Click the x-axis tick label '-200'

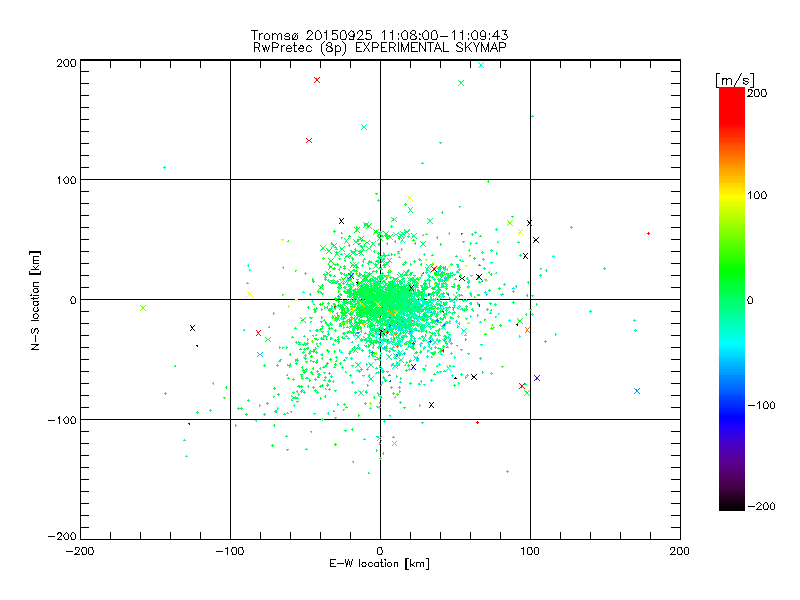80,551
